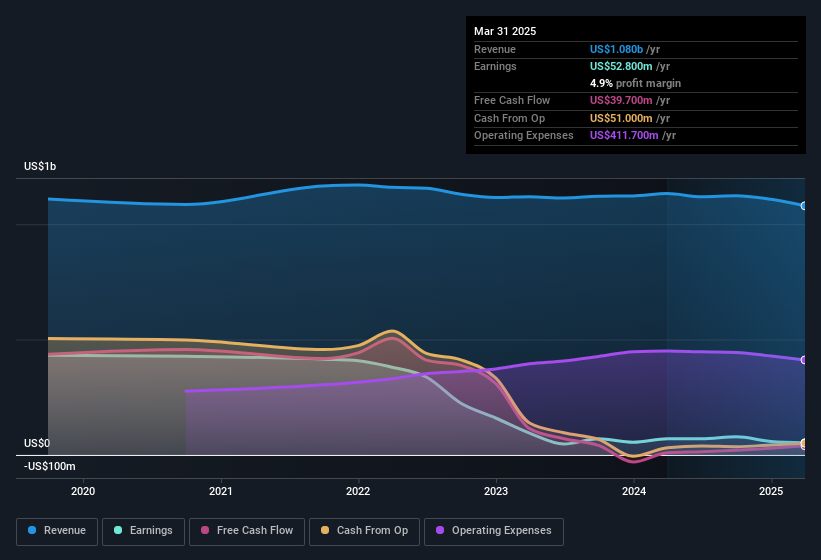Click the Cash From Op endpoint marker
The image size is (821, 560).
[803, 443]
